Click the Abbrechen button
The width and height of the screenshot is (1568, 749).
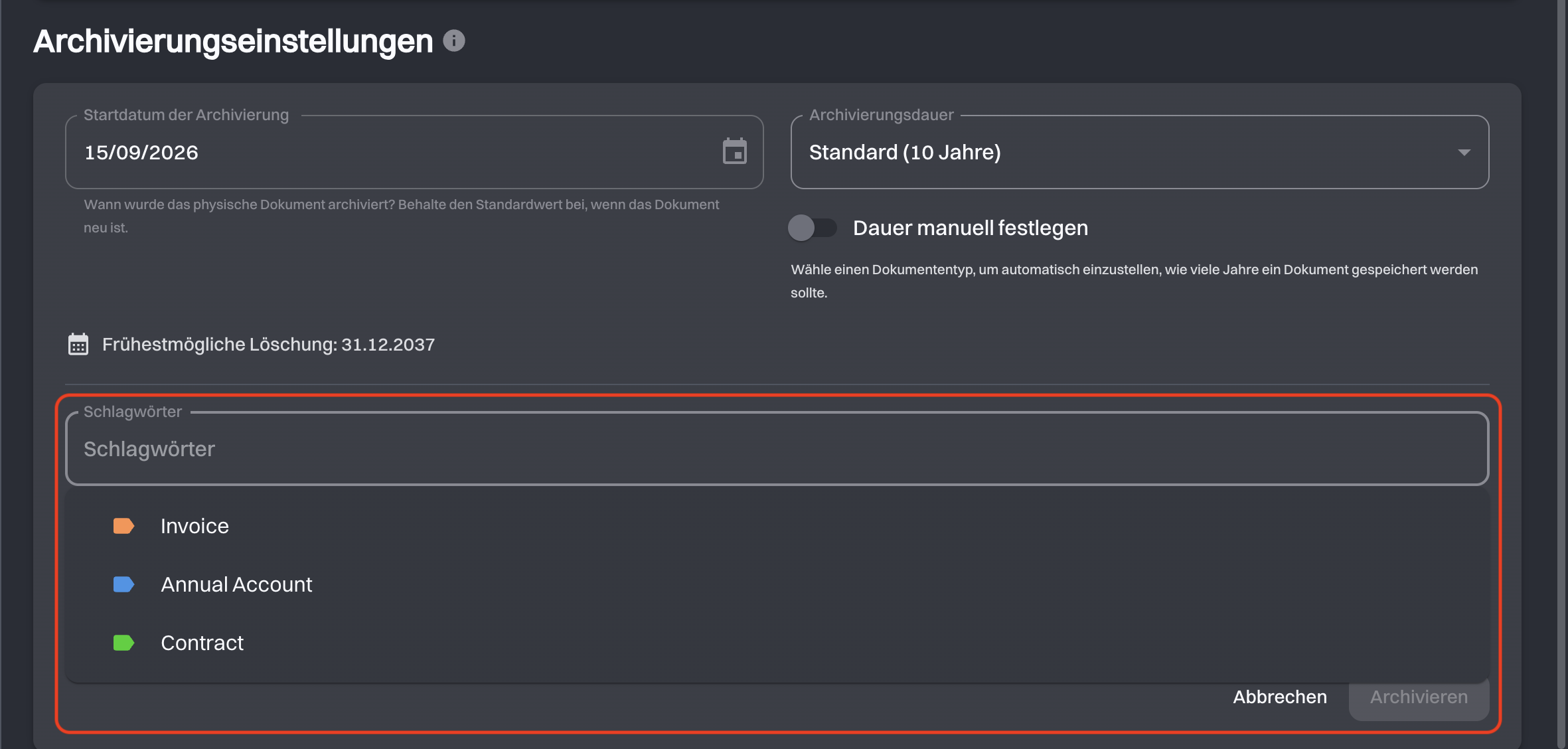[1280, 697]
